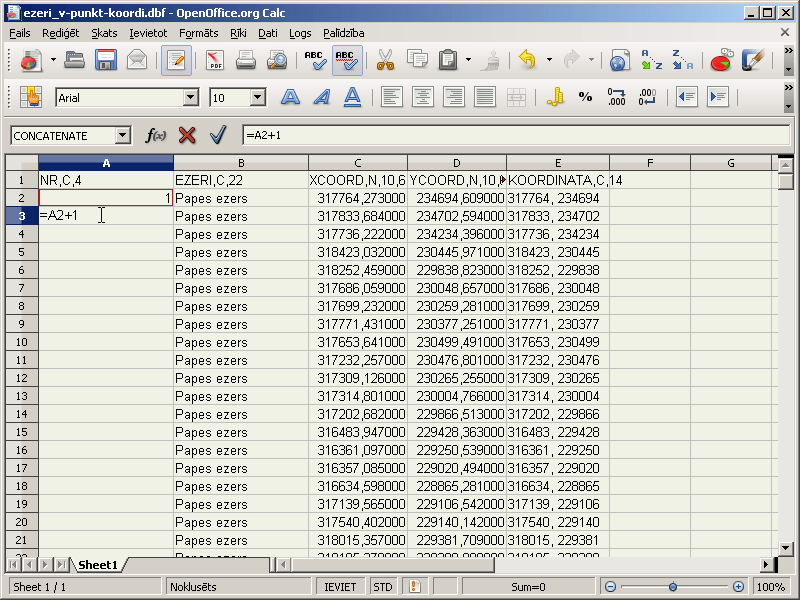Open the Dati menu
Screen dimensions: 800x600
[268, 33]
